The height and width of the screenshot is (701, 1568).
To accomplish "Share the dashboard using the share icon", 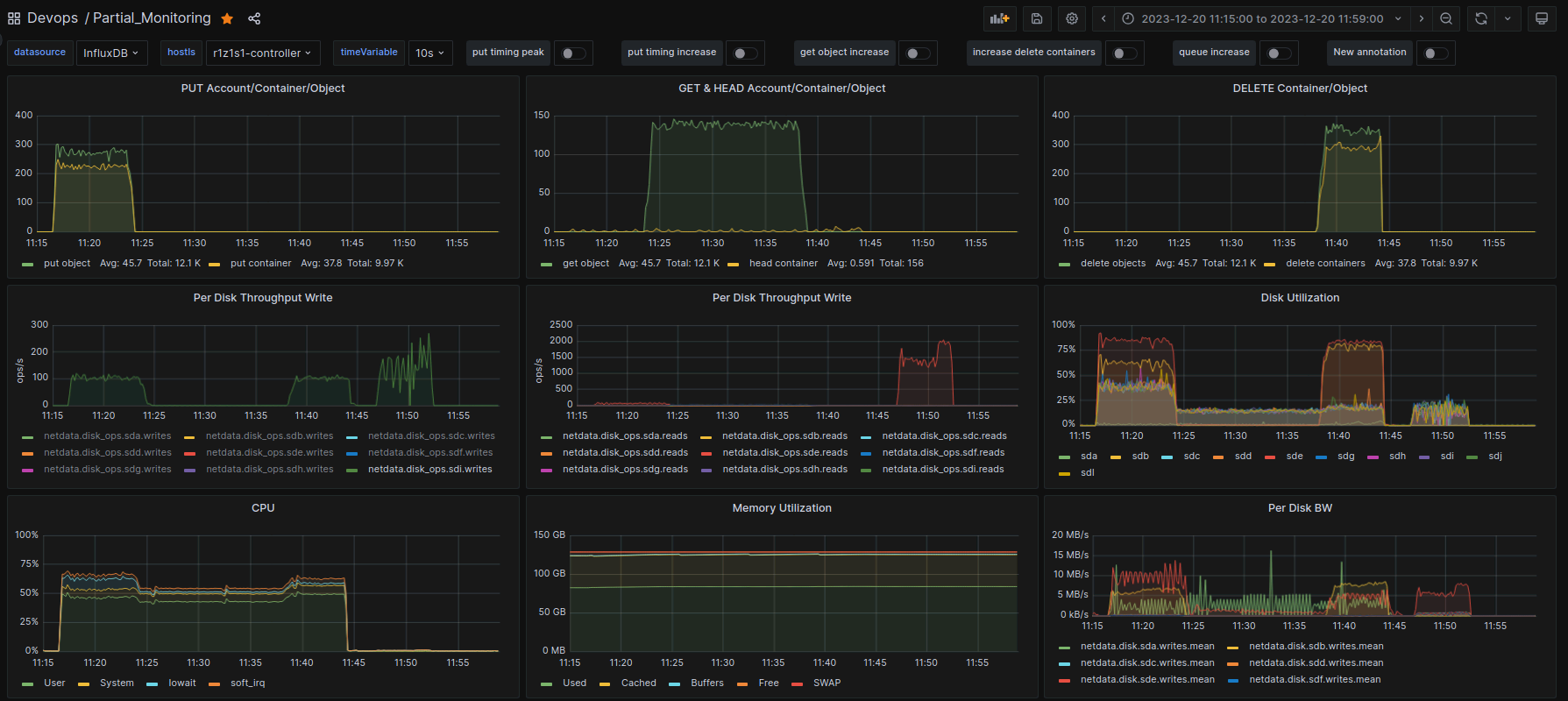I will click(x=254, y=18).
